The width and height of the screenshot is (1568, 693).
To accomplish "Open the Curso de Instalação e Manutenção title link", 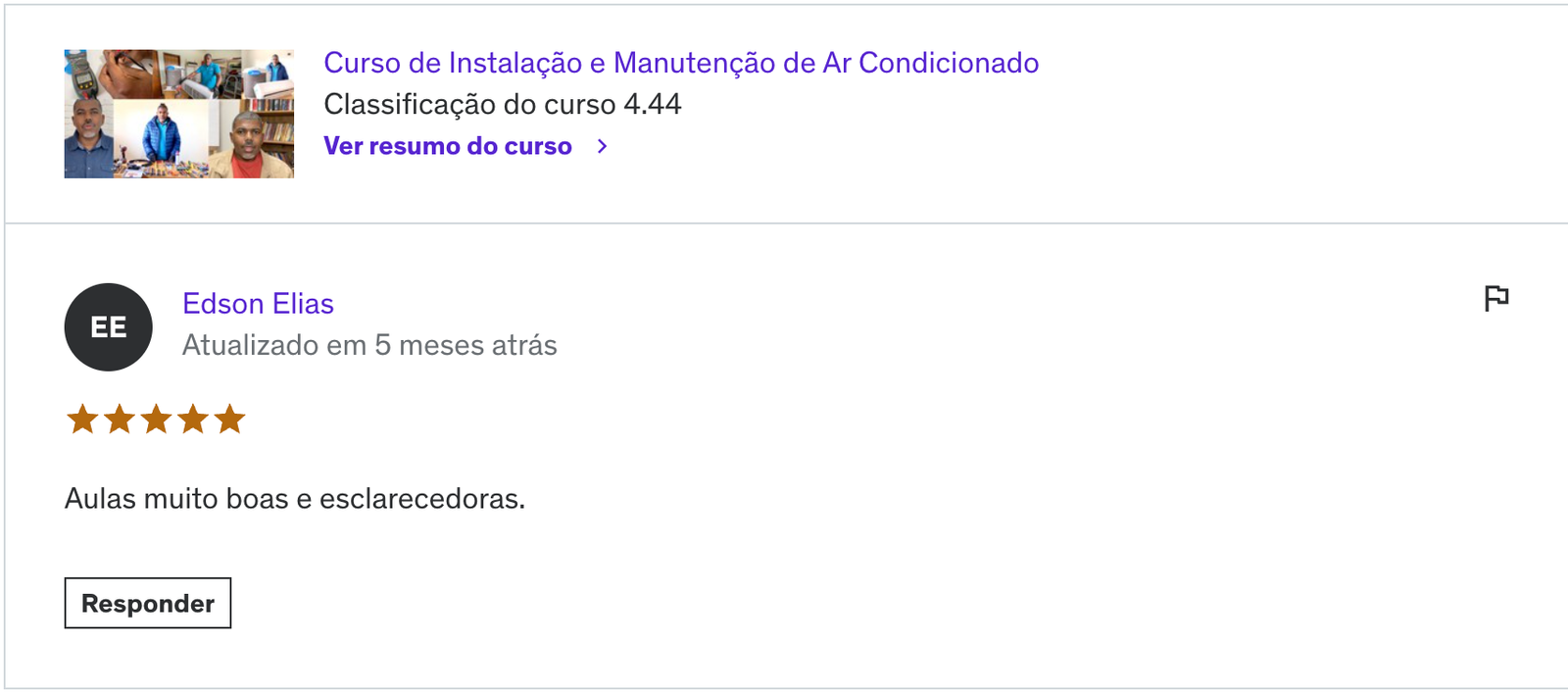I will [681, 63].
